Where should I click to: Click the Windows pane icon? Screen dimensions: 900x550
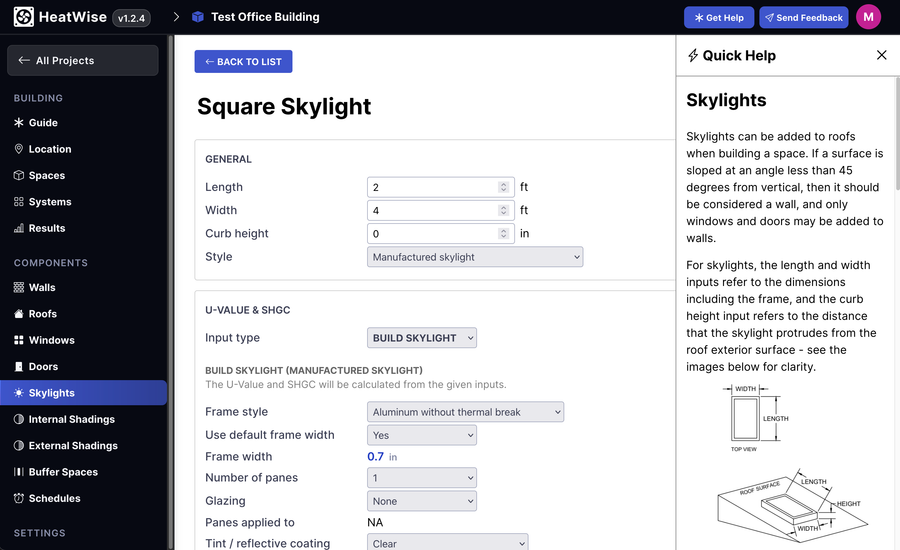pos(19,340)
